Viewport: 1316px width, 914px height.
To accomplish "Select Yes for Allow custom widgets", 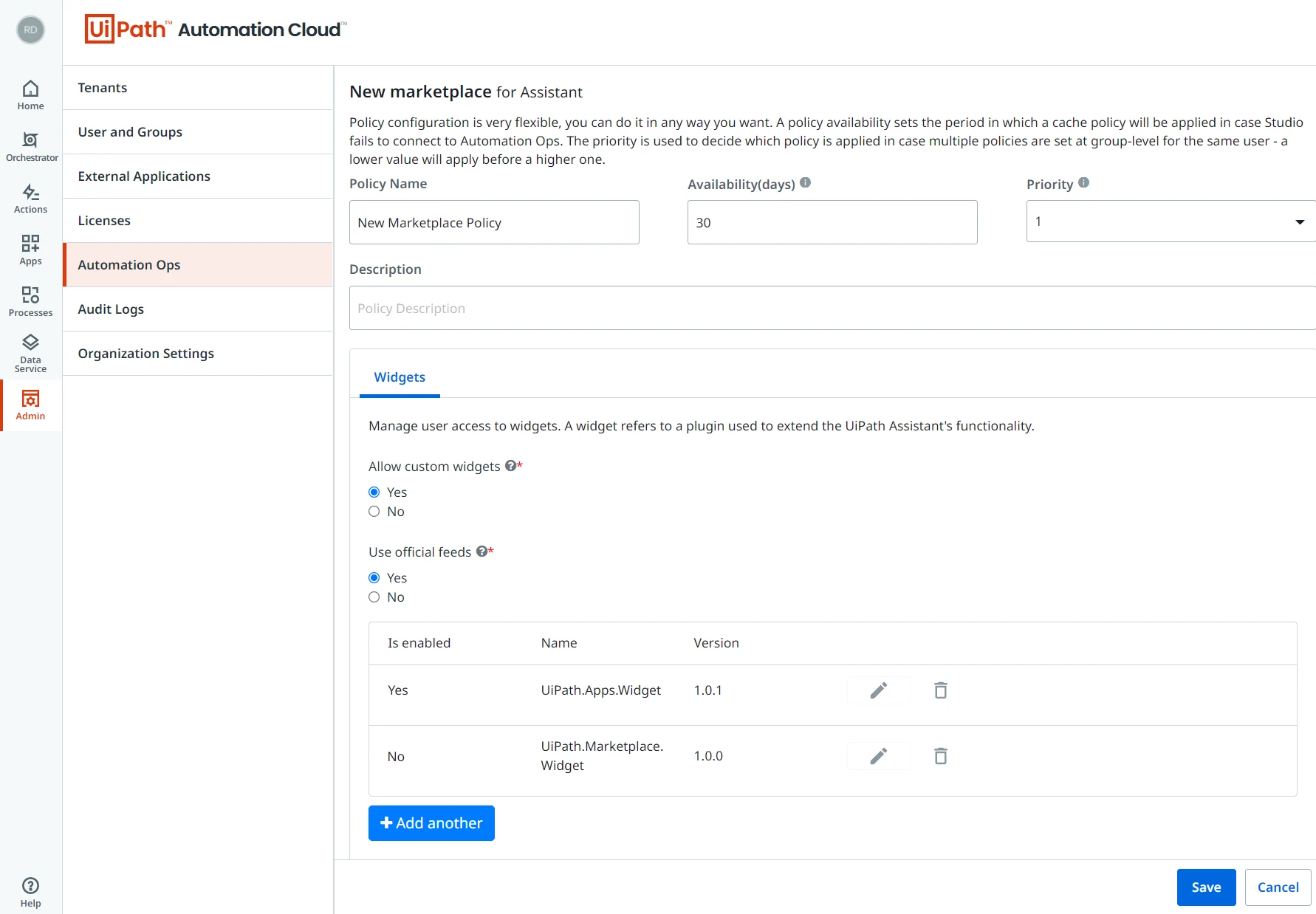I will coord(374,492).
